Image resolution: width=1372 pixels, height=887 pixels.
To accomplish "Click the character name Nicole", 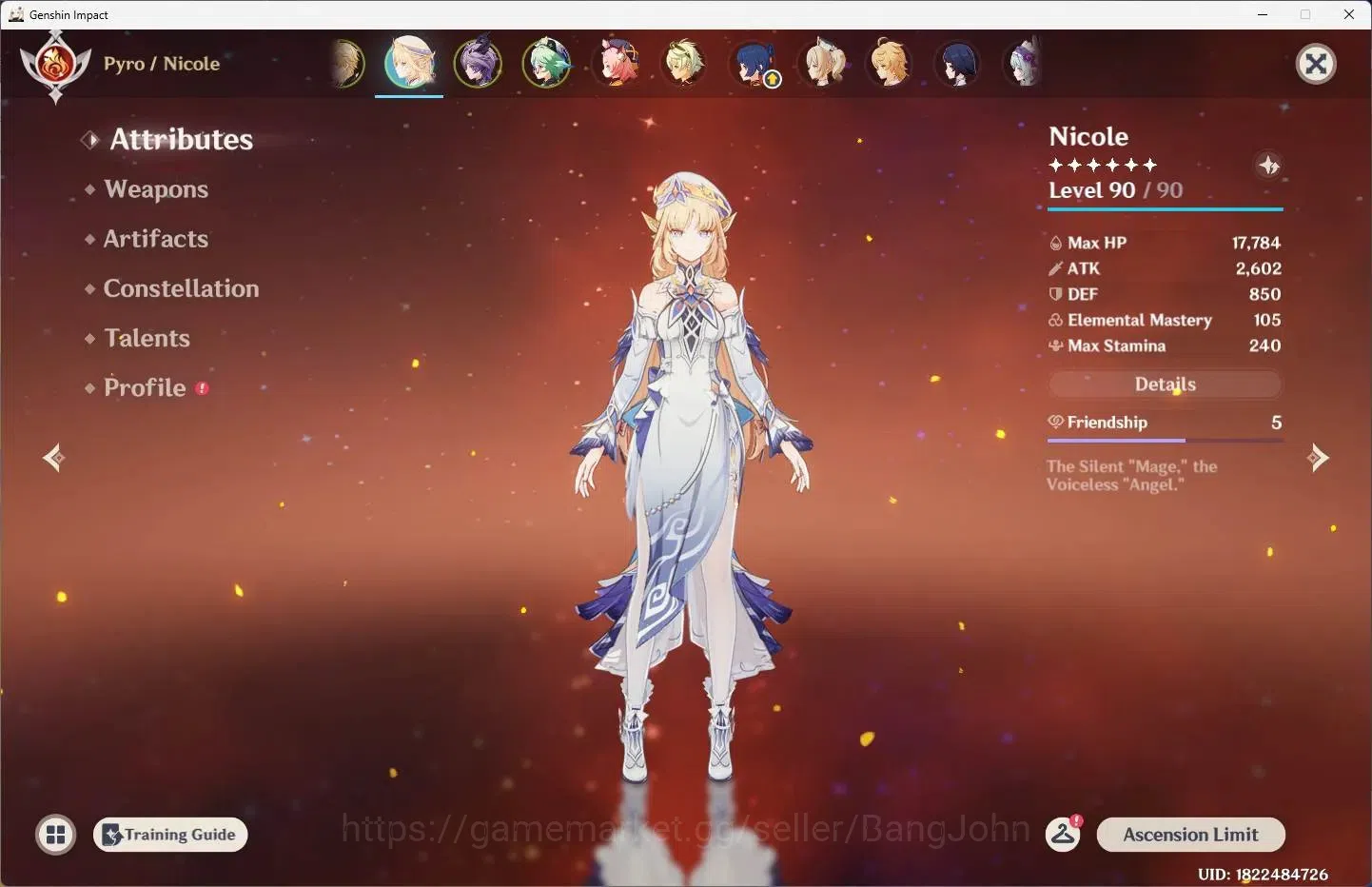I will pyautogui.click(x=1088, y=137).
